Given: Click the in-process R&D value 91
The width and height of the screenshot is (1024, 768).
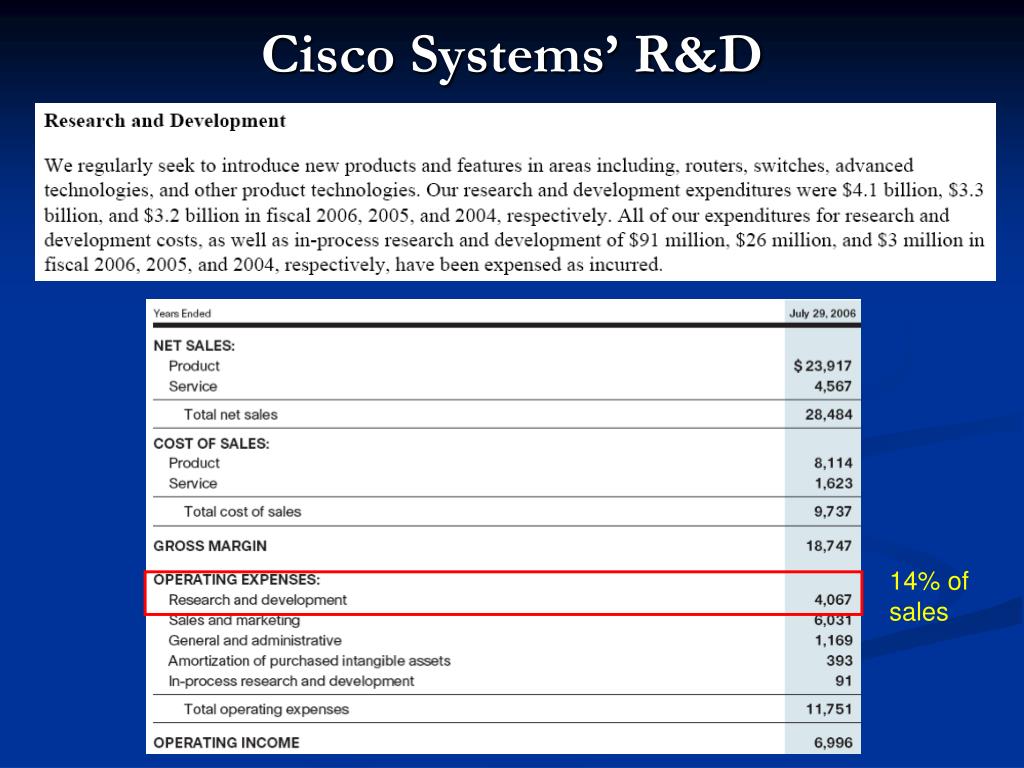Looking at the screenshot, I should tap(844, 681).
